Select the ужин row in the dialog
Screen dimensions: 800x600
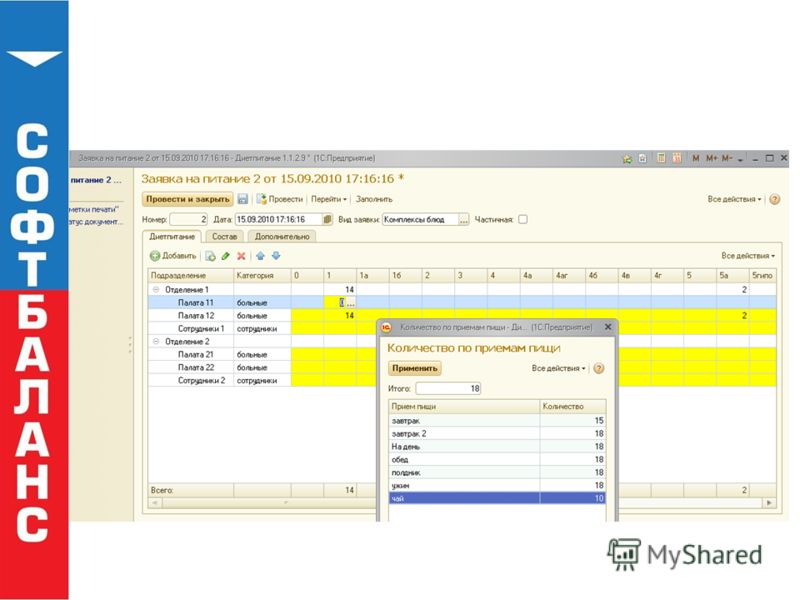point(497,485)
